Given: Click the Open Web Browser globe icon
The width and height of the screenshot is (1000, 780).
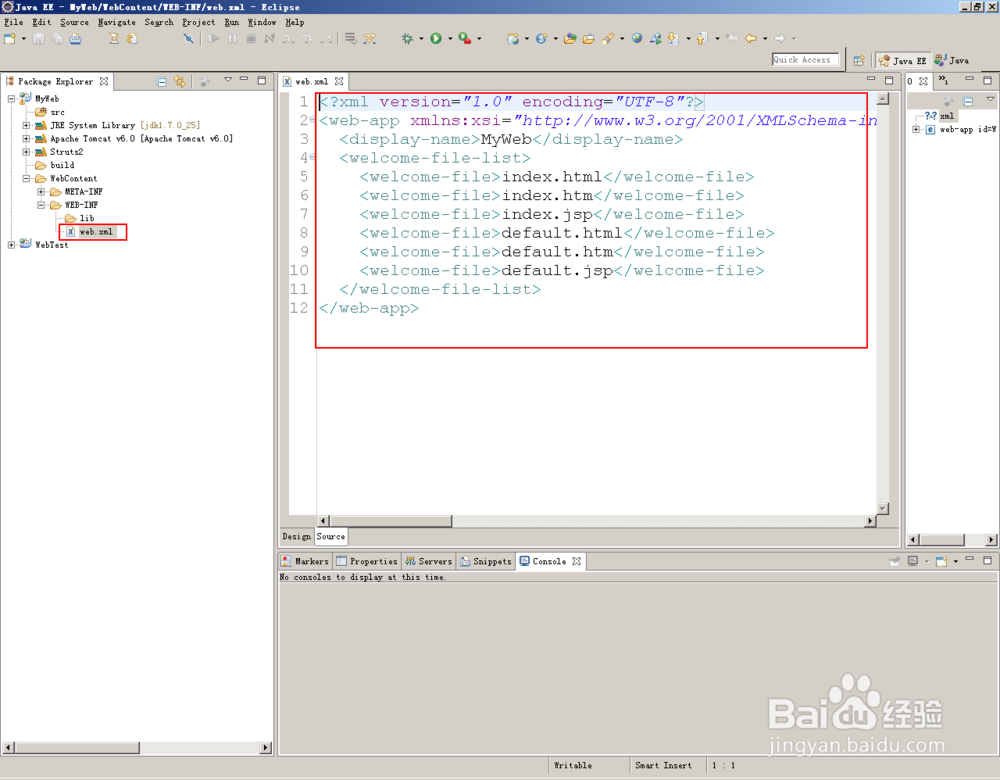Looking at the screenshot, I should (x=637, y=39).
